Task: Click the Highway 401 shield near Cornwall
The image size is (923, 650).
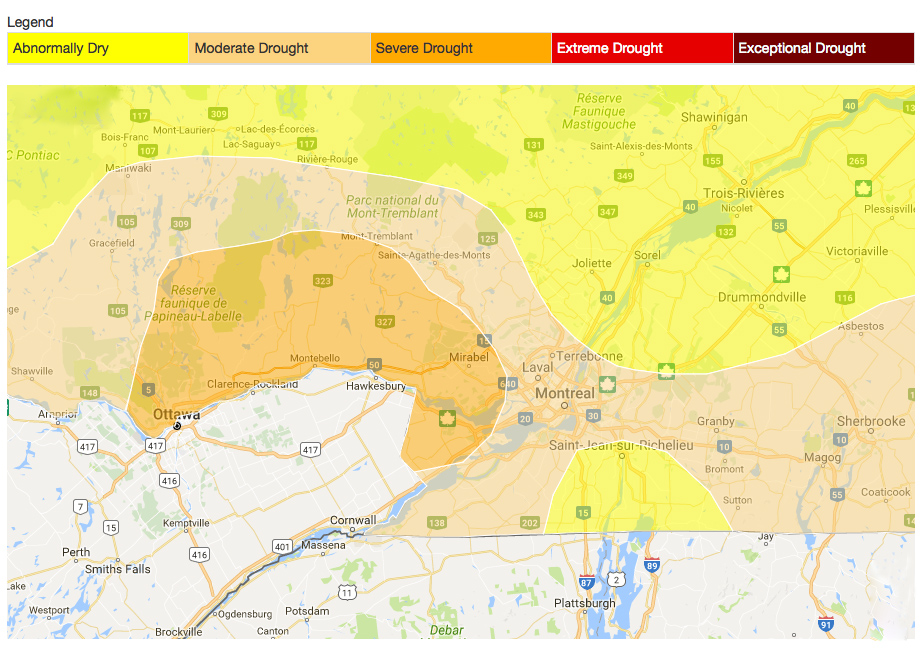Action: (282, 547)
